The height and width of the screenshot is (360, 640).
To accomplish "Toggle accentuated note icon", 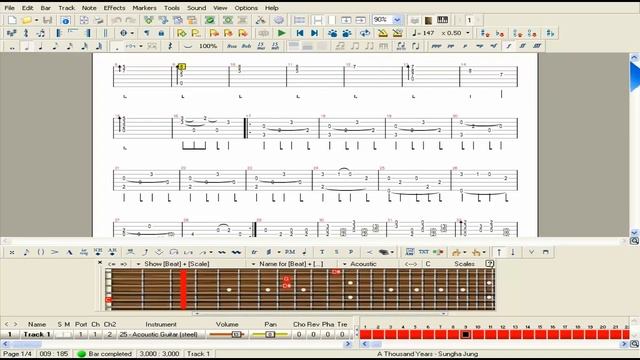I will (55, 252).
